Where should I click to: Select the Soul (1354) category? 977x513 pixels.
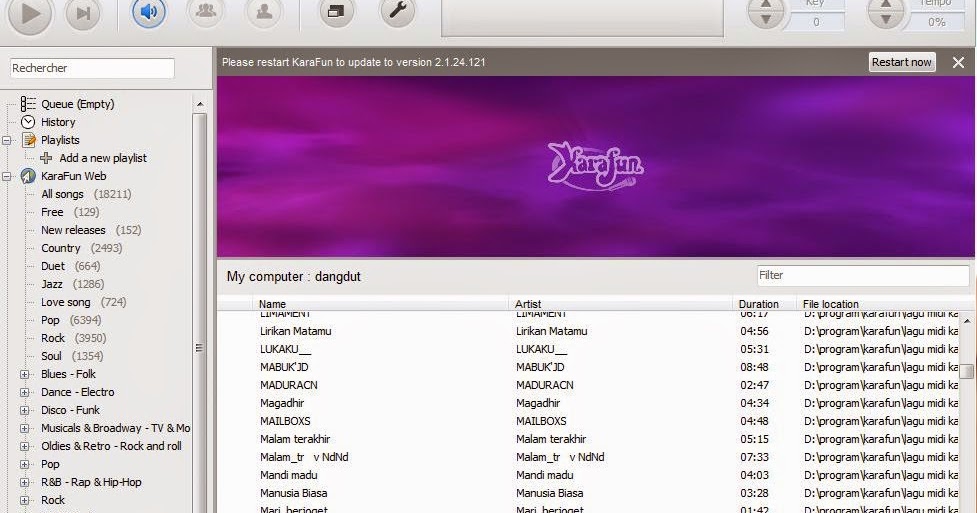(72, 357)
